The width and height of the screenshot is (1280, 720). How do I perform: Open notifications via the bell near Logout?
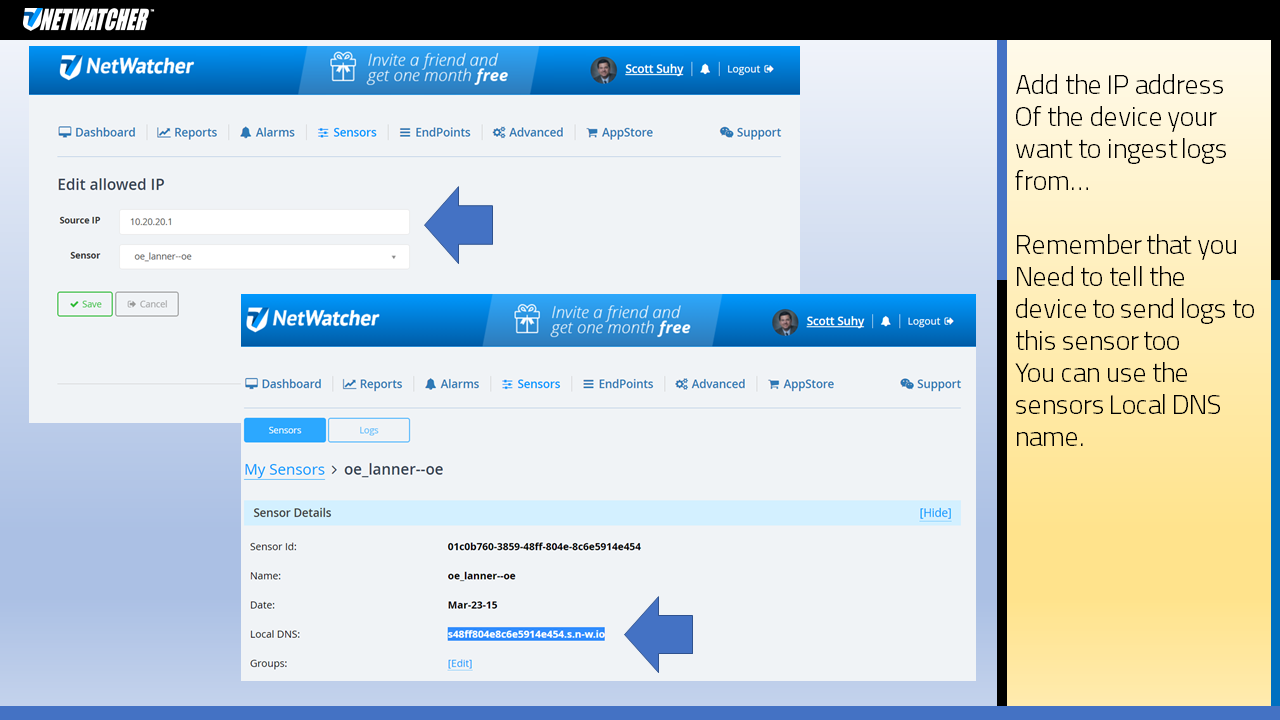(705, 68)
